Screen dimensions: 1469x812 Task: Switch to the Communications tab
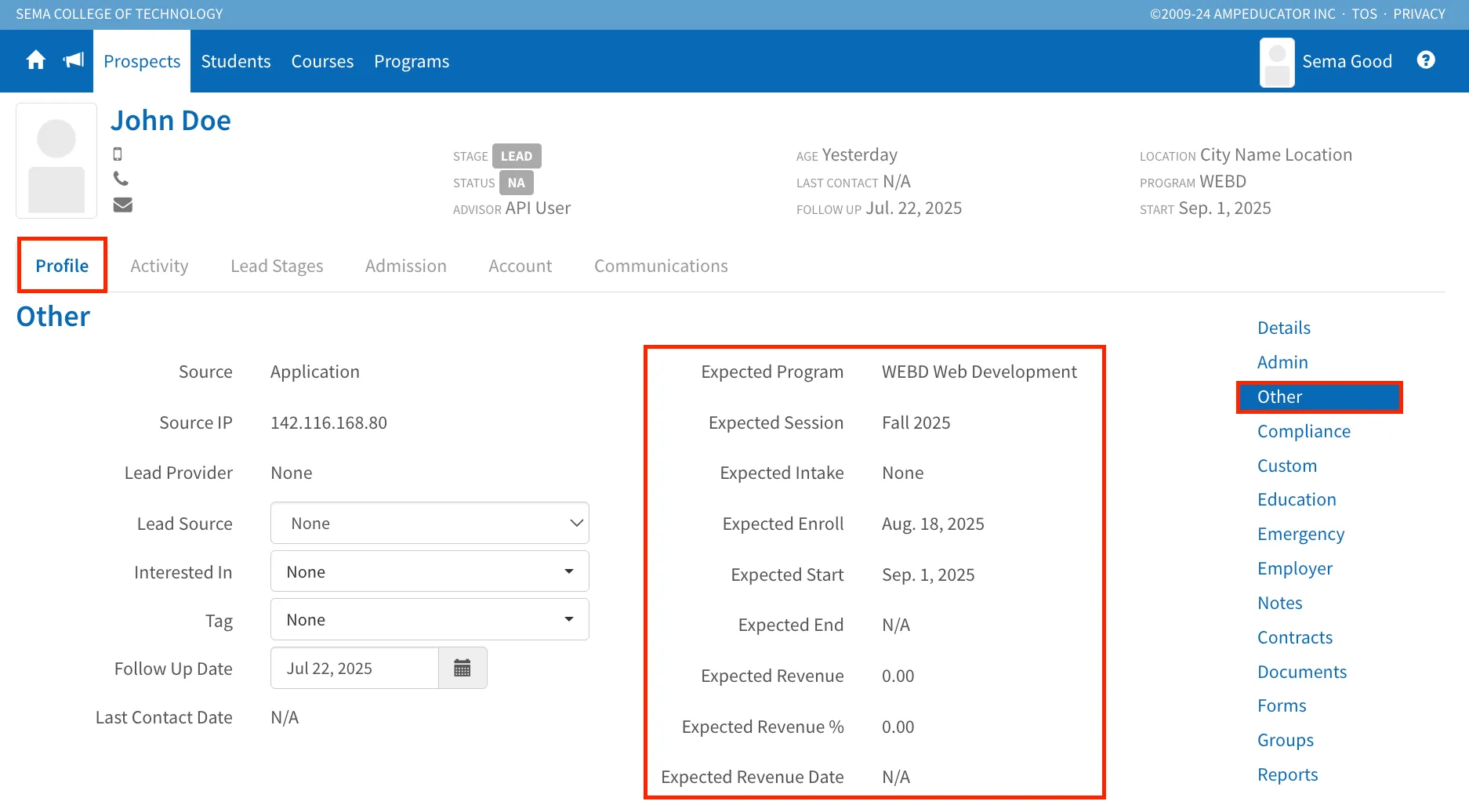(661, 266)
